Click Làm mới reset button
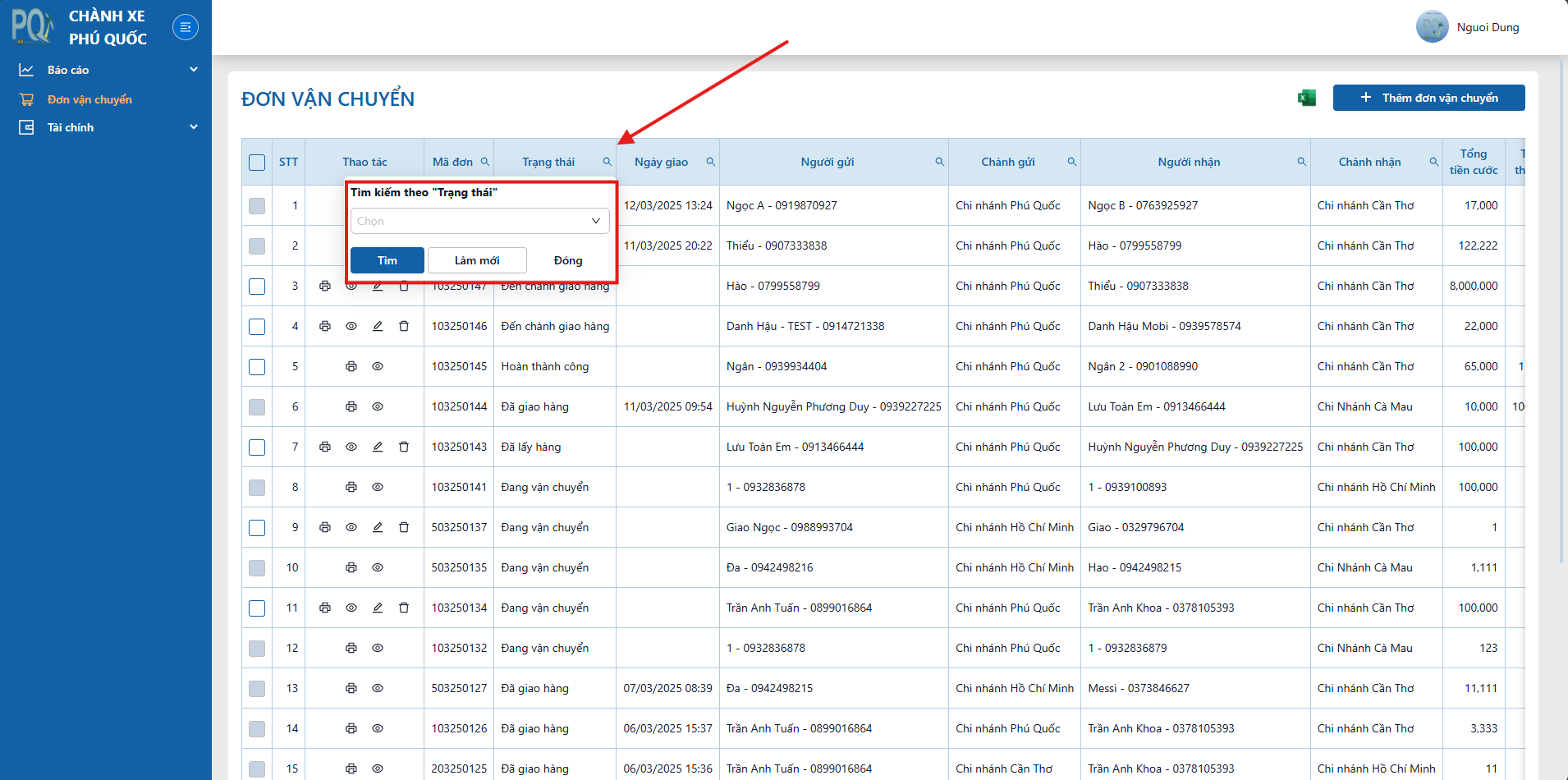The height and width of the screenshot is (780, 1568). tap(477, 260)
